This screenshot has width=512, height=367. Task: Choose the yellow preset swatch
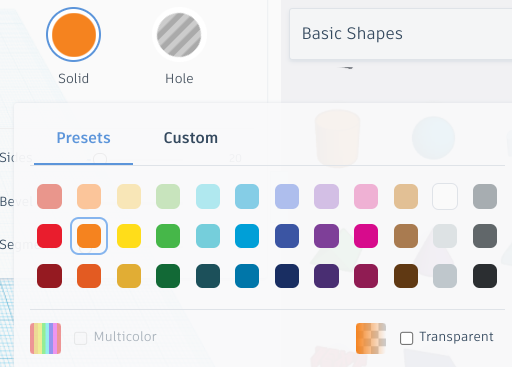(129, 236)
